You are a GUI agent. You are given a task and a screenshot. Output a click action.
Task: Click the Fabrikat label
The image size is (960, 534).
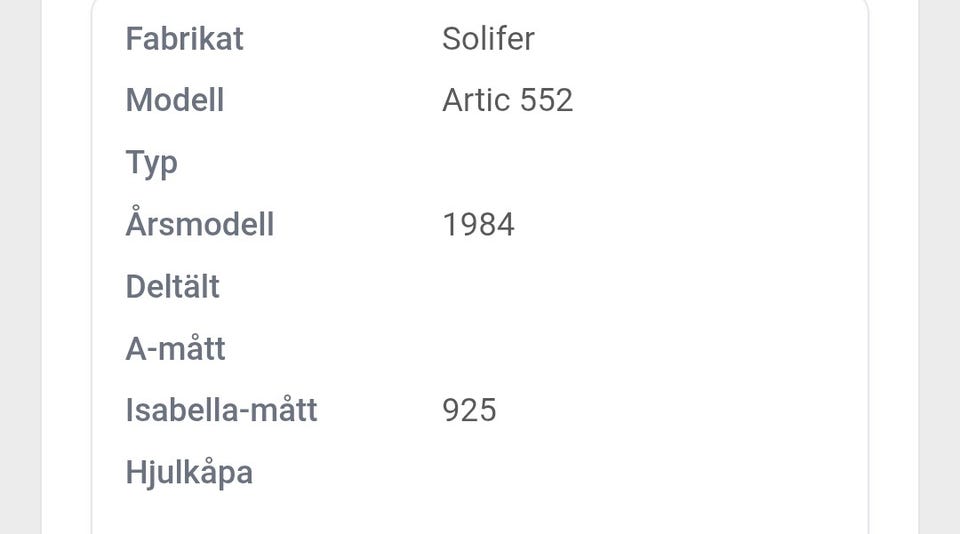pyautogui.click(x=184, y=39)
